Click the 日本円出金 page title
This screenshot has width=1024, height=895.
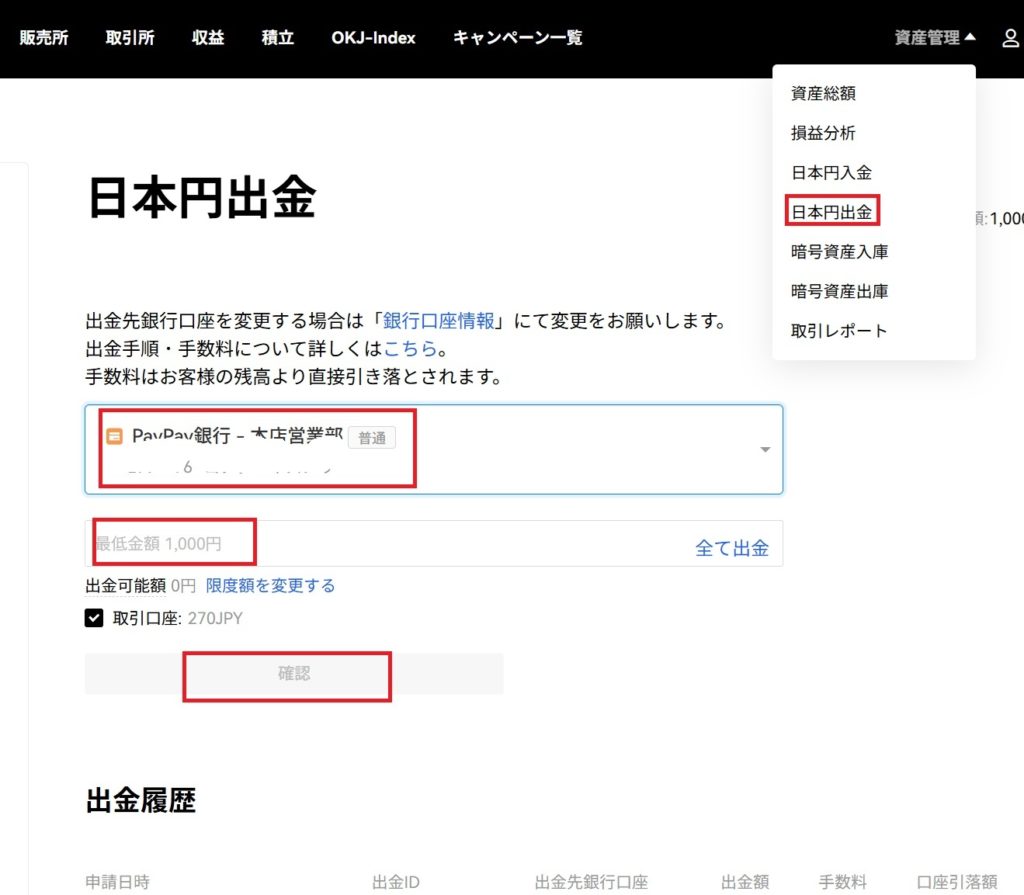(x=202, y=197)
